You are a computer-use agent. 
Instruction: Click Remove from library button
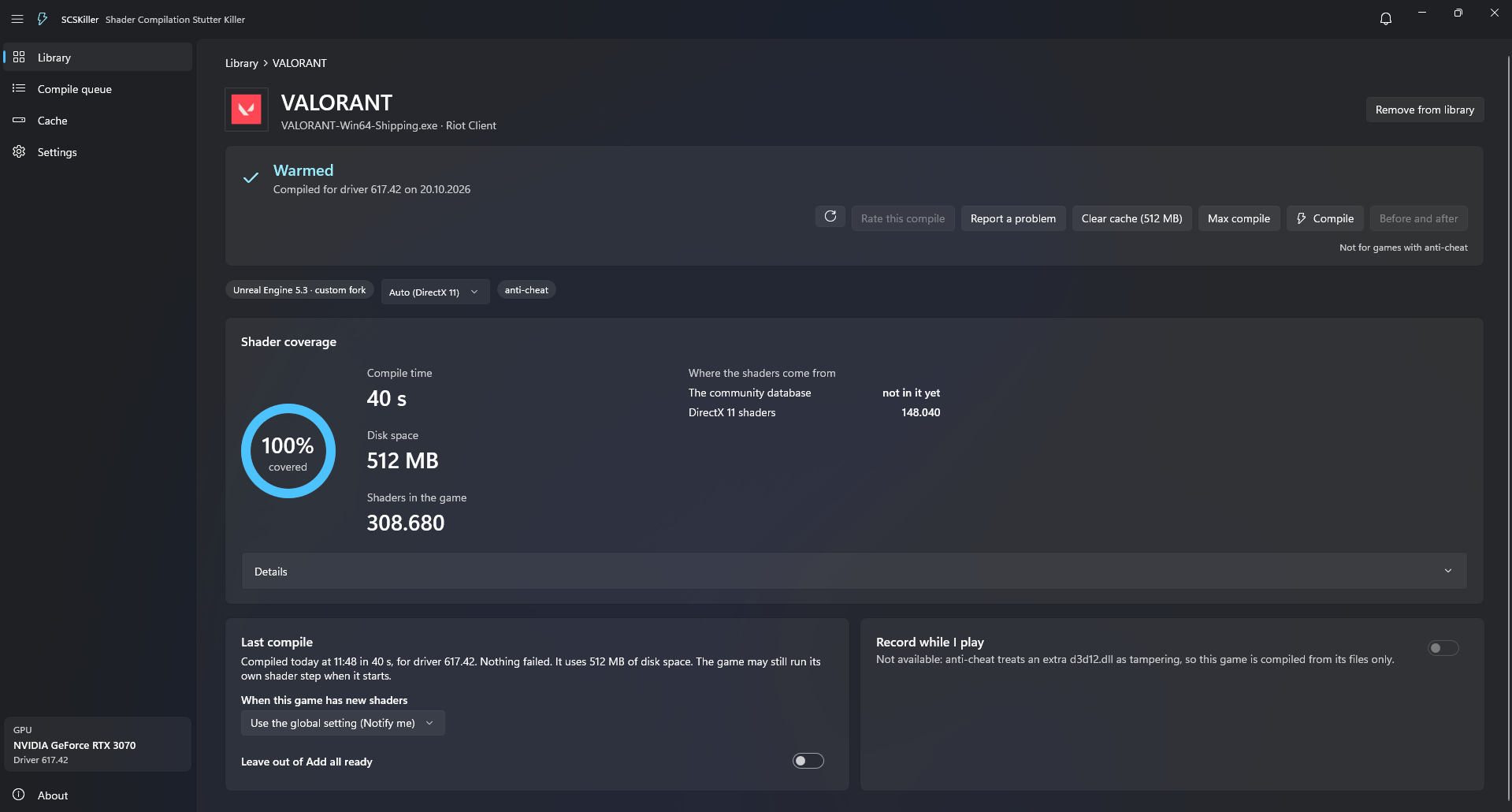pos(1425,110)
